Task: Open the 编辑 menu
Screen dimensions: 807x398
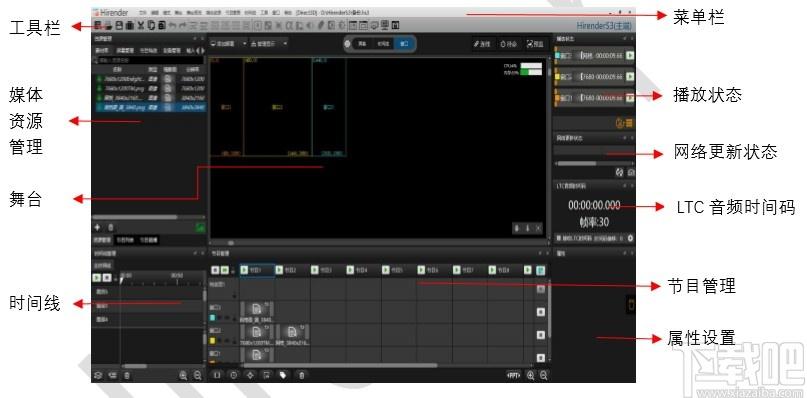Action: point(155,11)
